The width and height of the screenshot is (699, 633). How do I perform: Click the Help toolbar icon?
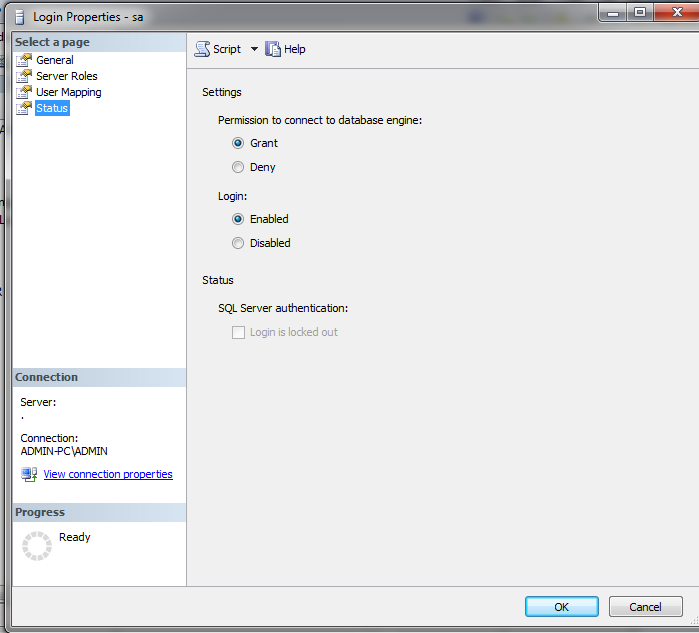pyautogui.click(x=273, y=49)
